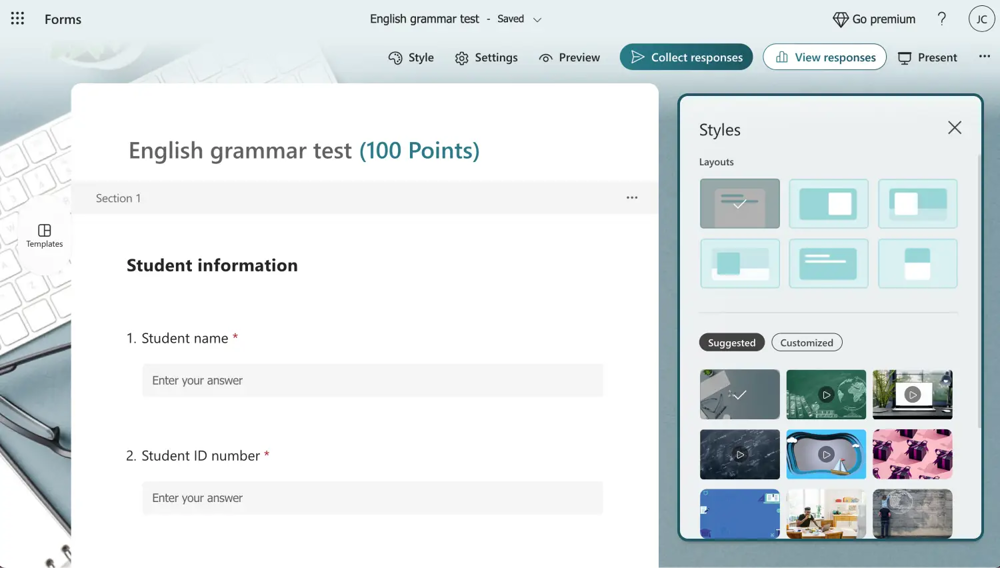Switch to the Suggested themes tab

point(732,343)
